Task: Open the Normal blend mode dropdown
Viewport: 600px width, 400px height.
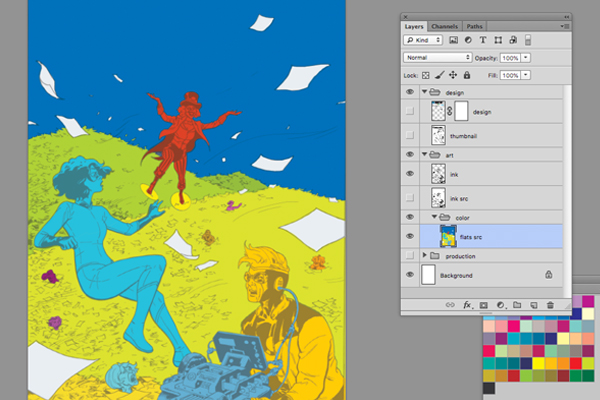Action: click(x=437, y=57)
